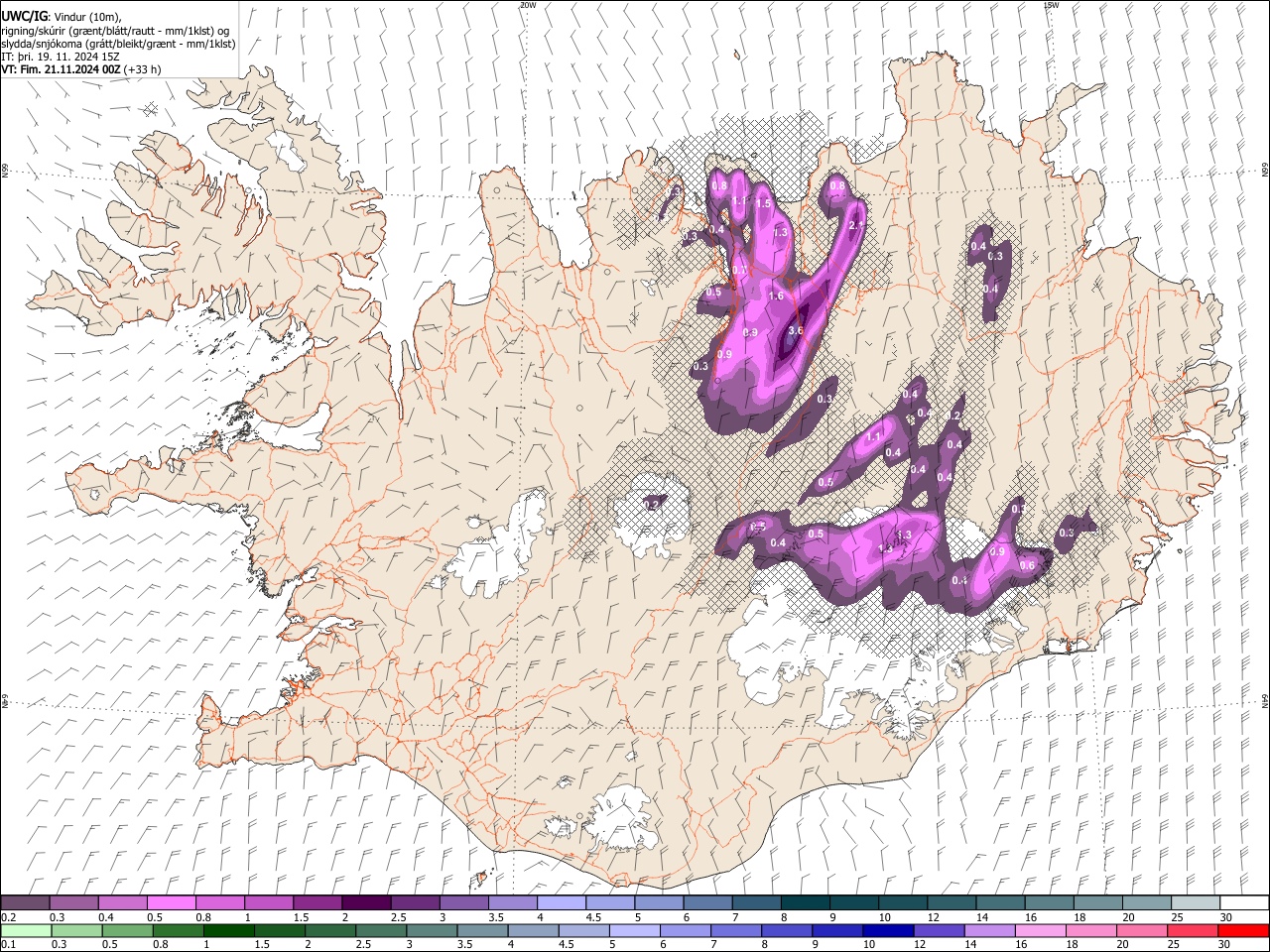Click the dark teal 8 mm snow swatch

805,902
